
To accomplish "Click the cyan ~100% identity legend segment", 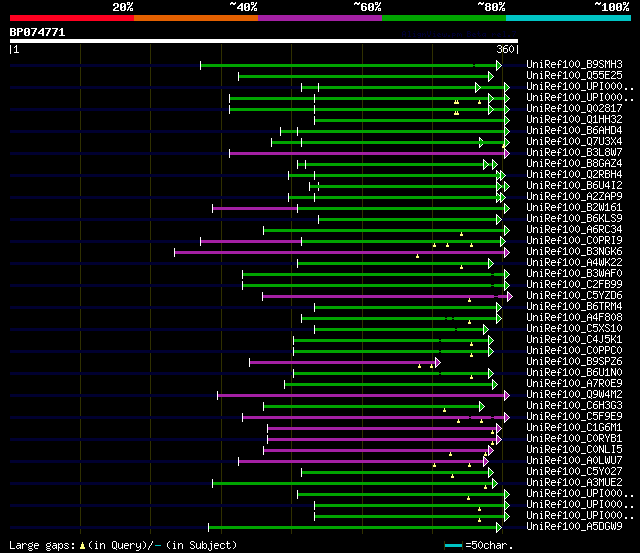I will click(x=569, y=18).
